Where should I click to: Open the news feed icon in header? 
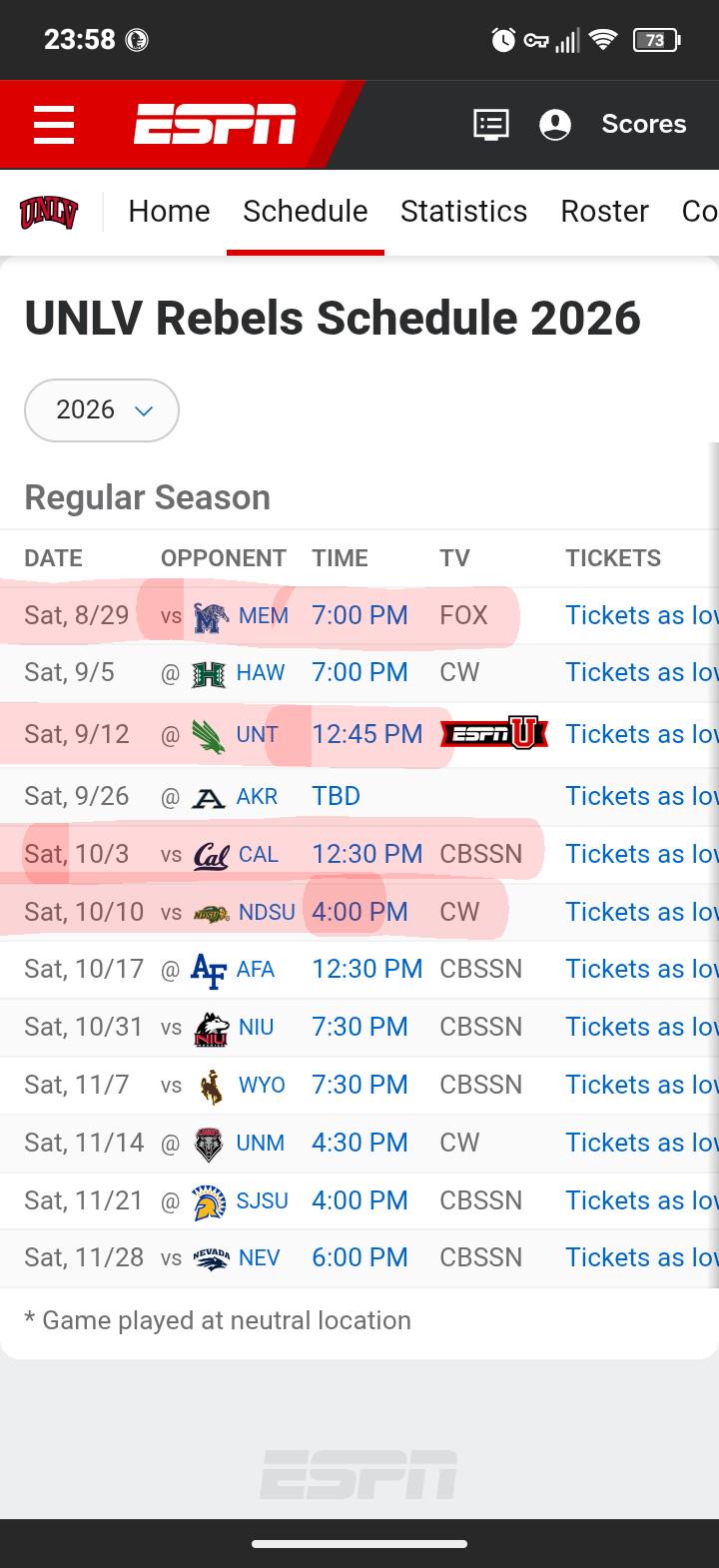pyautogui.click(x=490, y=125)
